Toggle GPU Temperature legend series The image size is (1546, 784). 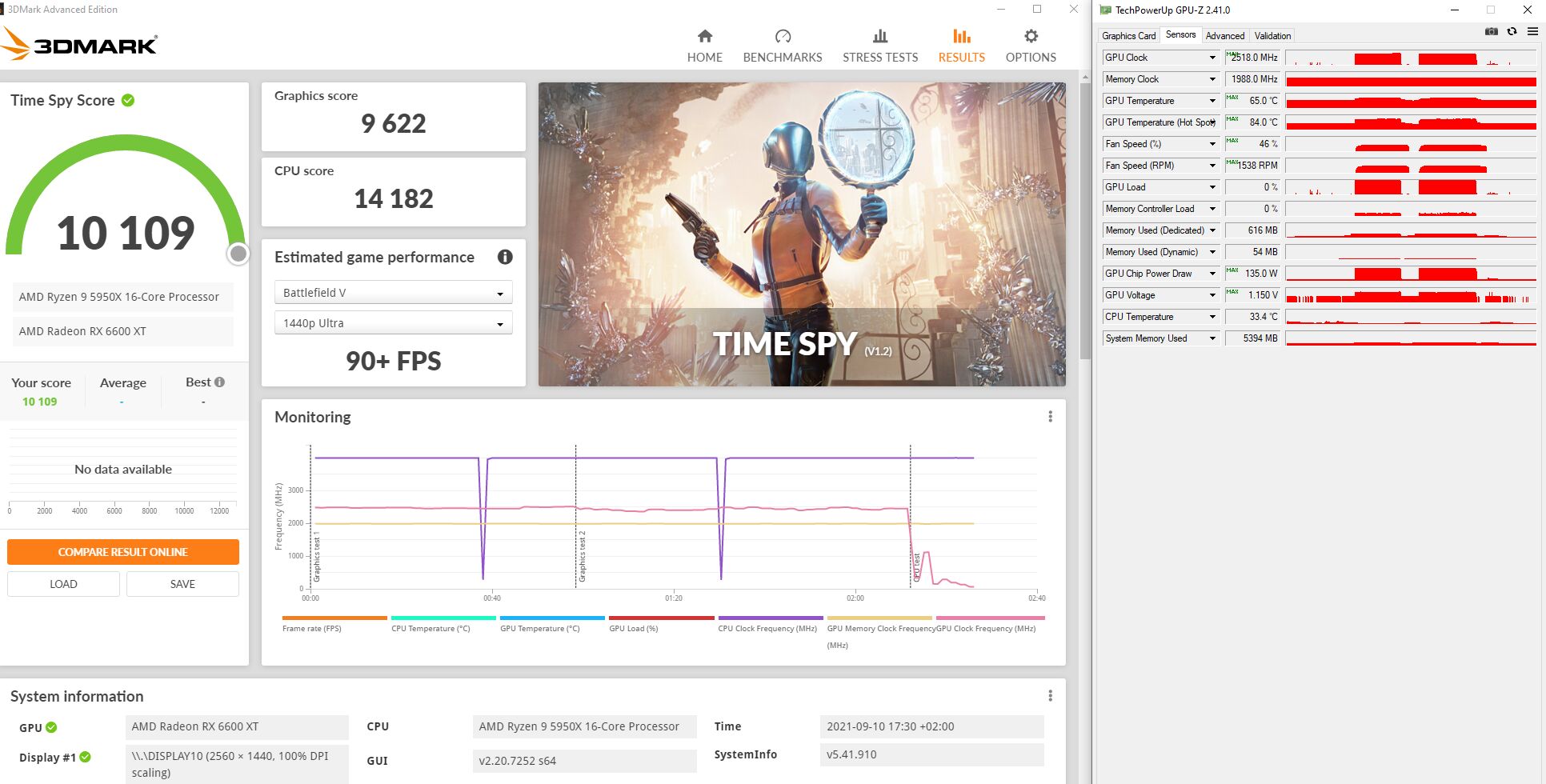(x=551, y=624)
